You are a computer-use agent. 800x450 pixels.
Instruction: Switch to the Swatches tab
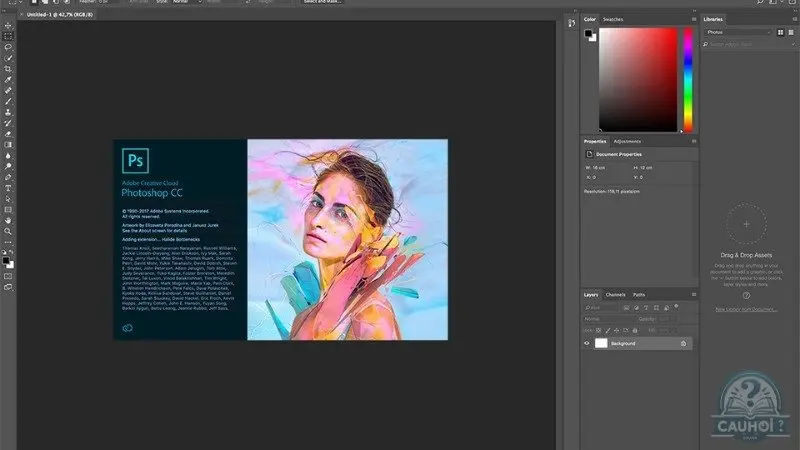[613, 19]
